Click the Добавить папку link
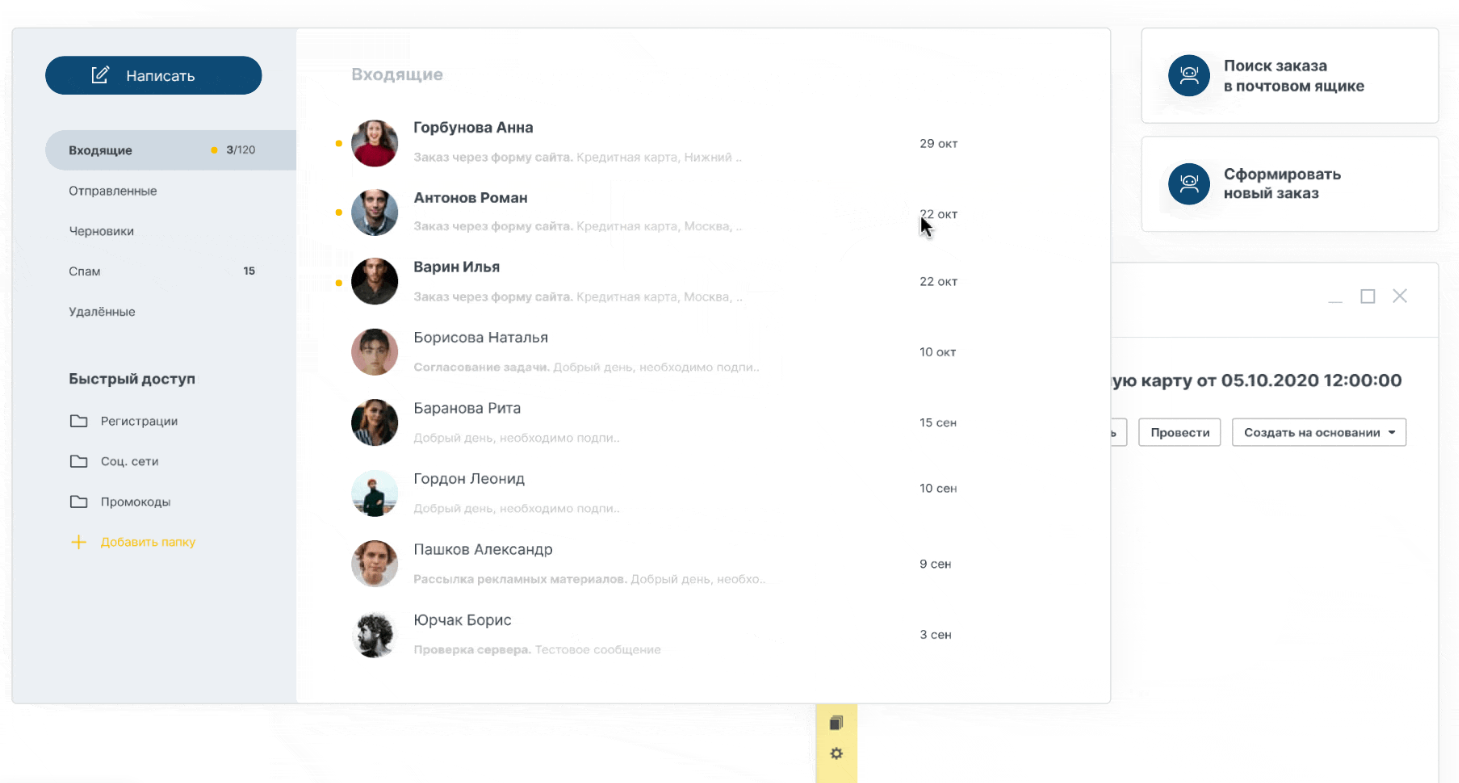The height and width of the screenshot is (783, 1459). click(148, 542)
